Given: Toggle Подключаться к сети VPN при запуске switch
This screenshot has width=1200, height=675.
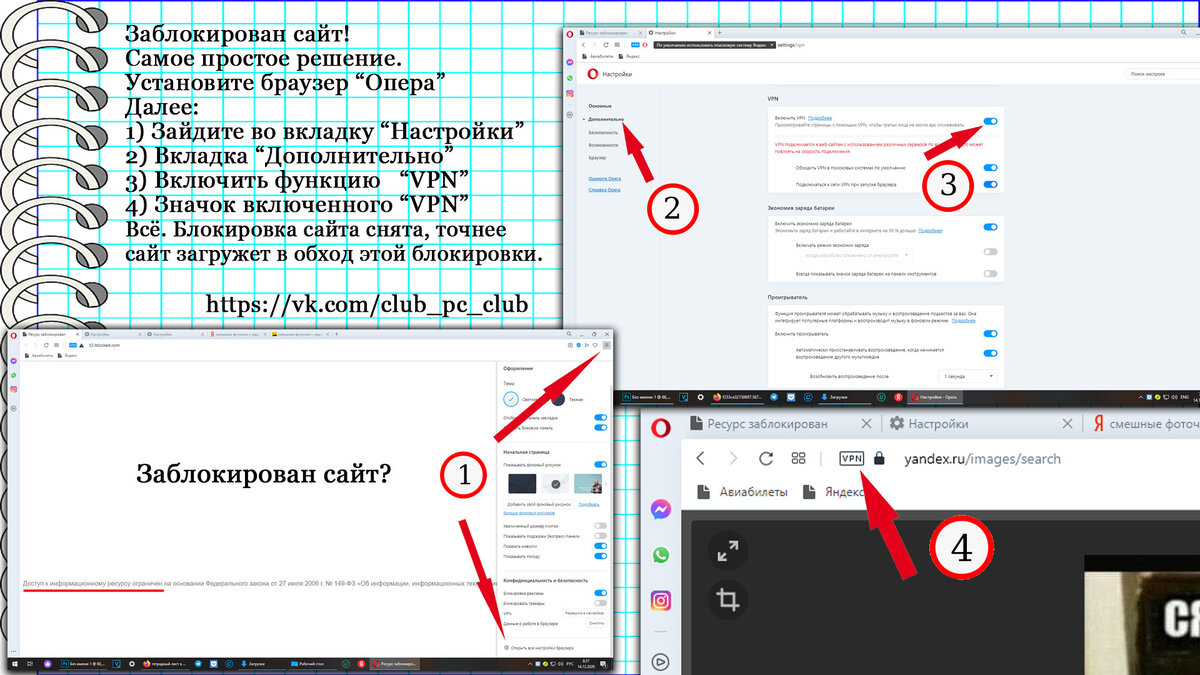Looking at the screenshot, I should pos(990,185).
